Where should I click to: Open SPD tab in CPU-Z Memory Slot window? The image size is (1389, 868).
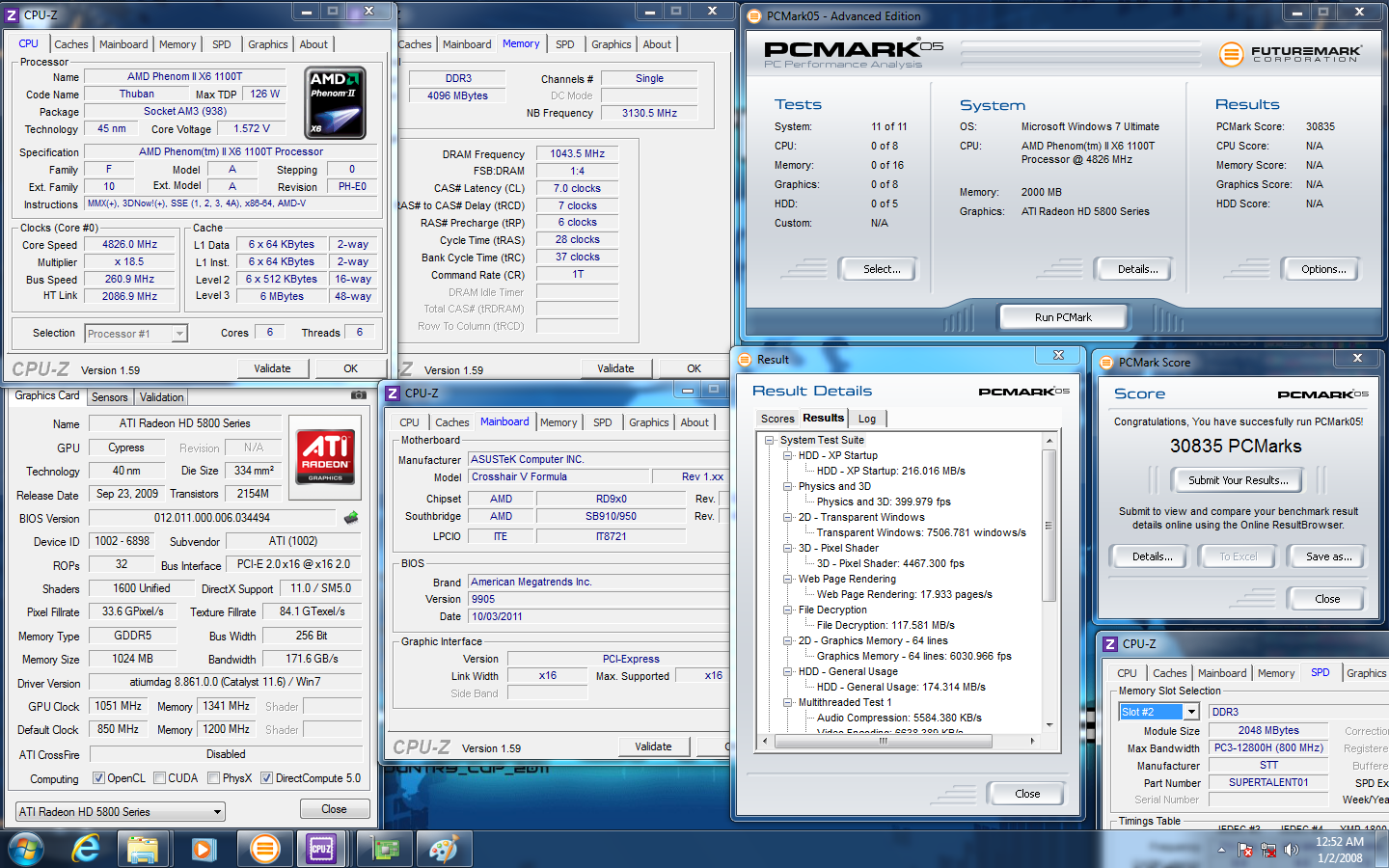click(x=1320, y=673)
